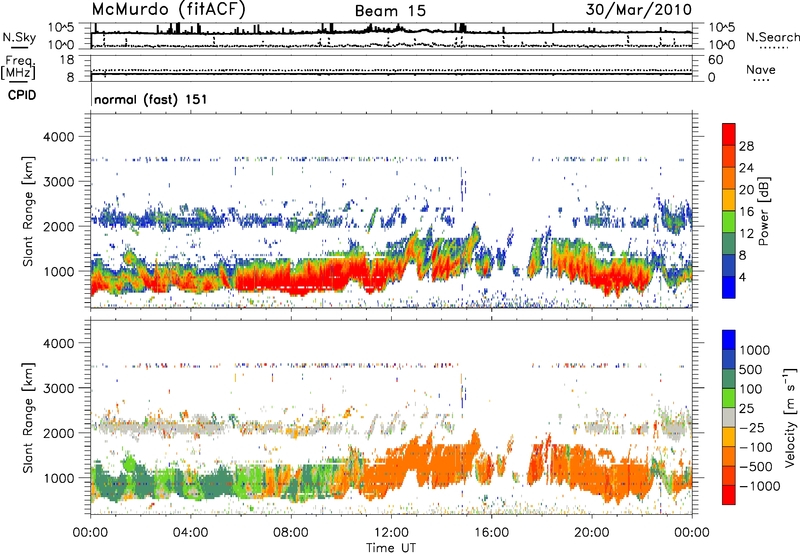This screenshot has width=800, height=554.
Task: Pick the yellow segment of Power color bar
Action: [729, 200]
